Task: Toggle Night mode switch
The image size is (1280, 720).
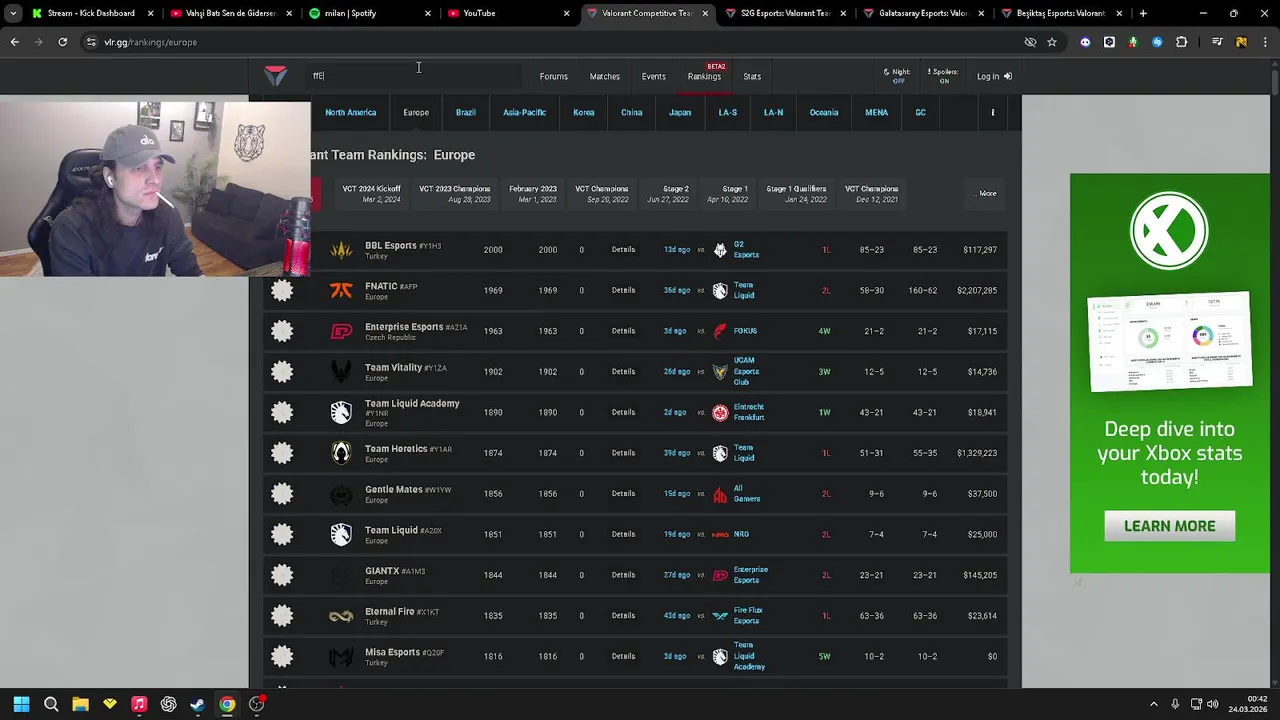Action: tap(897, 76)
